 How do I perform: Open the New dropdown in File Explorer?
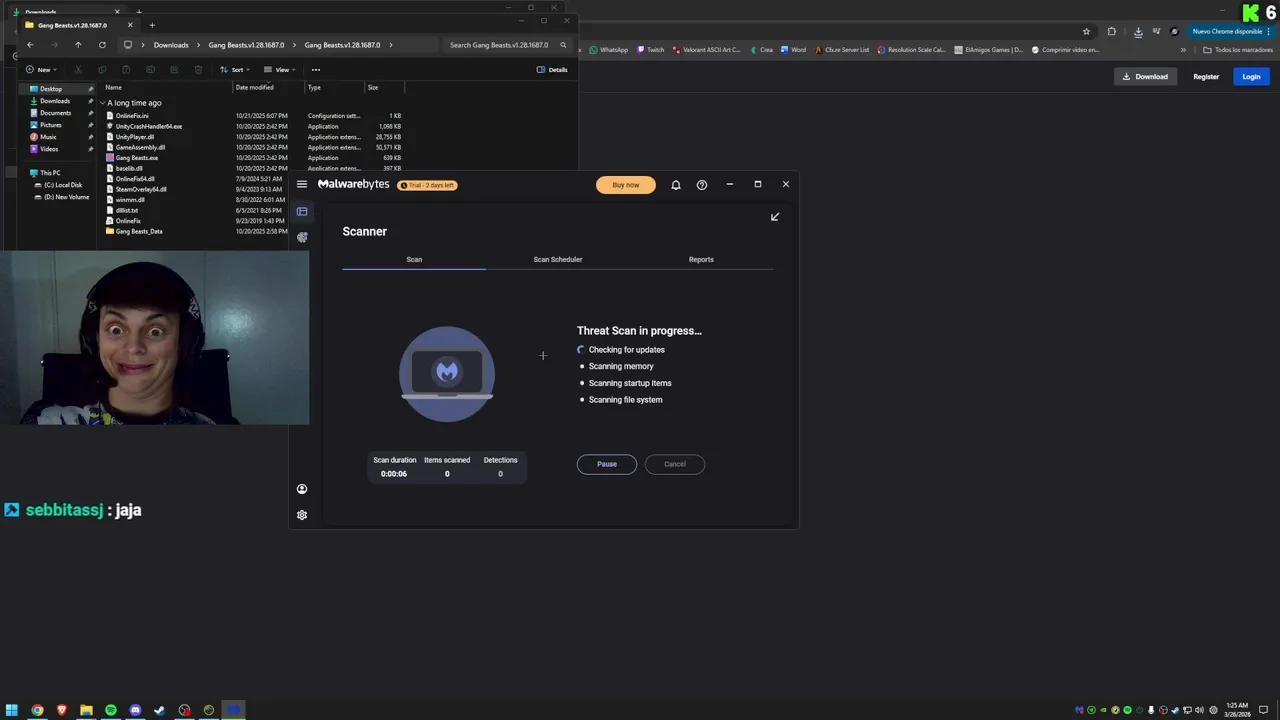click(41, 70)
